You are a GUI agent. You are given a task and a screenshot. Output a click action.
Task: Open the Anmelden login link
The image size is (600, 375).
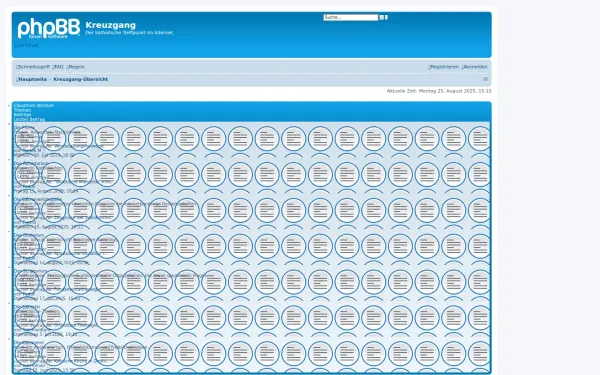(x=474, y=67)
